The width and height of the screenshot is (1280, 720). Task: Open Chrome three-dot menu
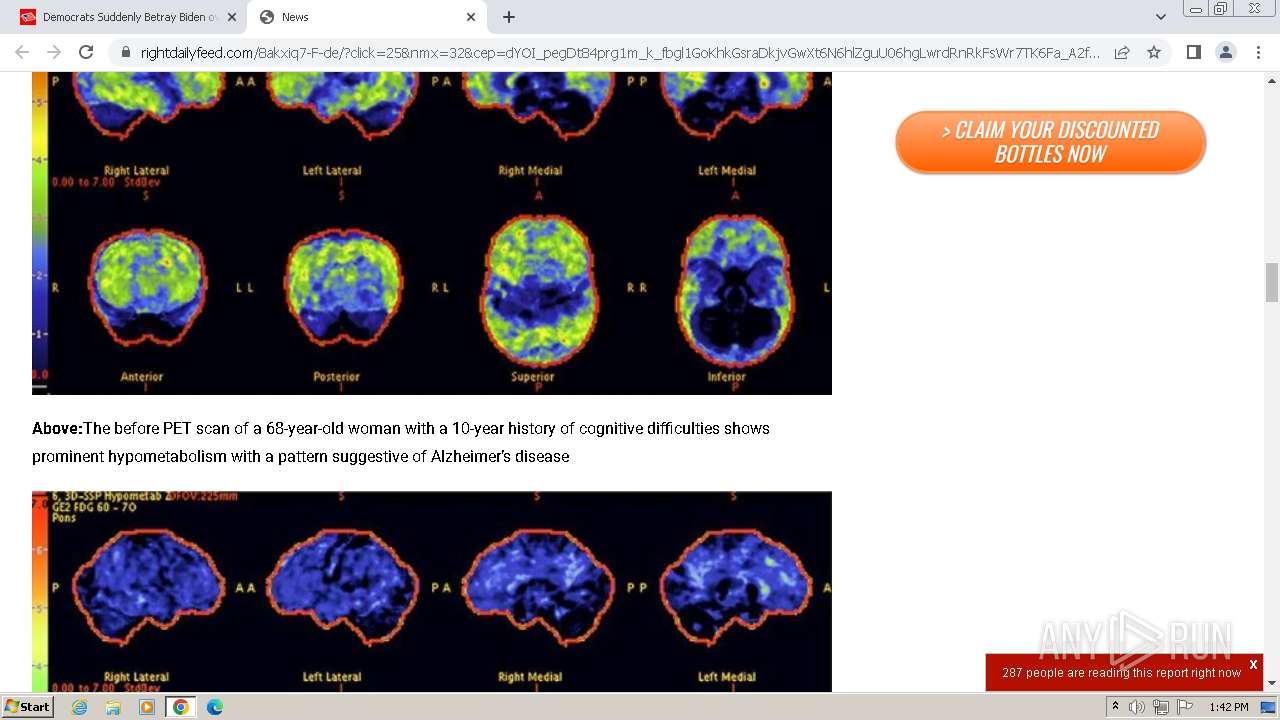coord(1257,52)
